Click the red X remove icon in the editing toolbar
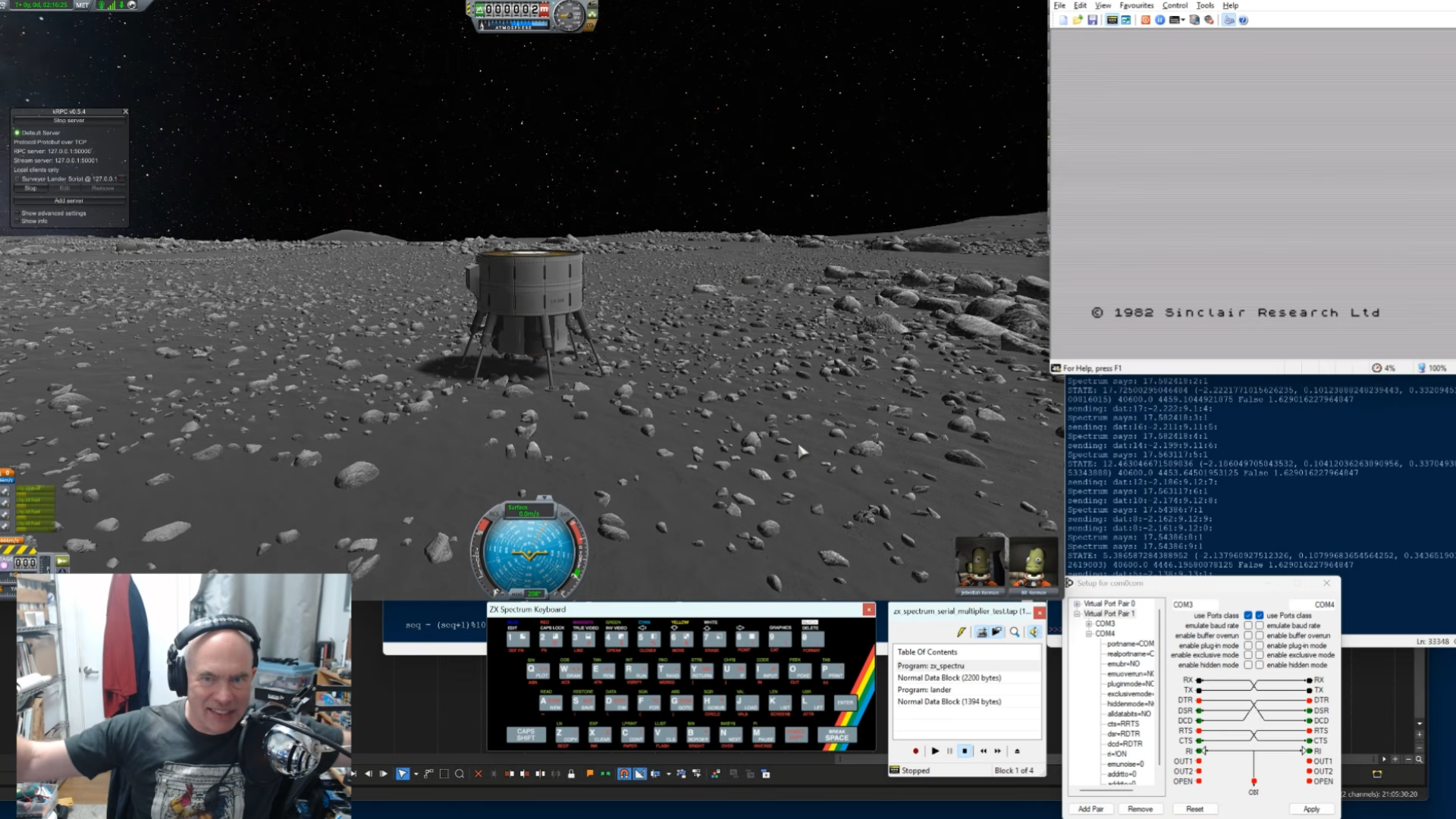 [x=478, y=773]
